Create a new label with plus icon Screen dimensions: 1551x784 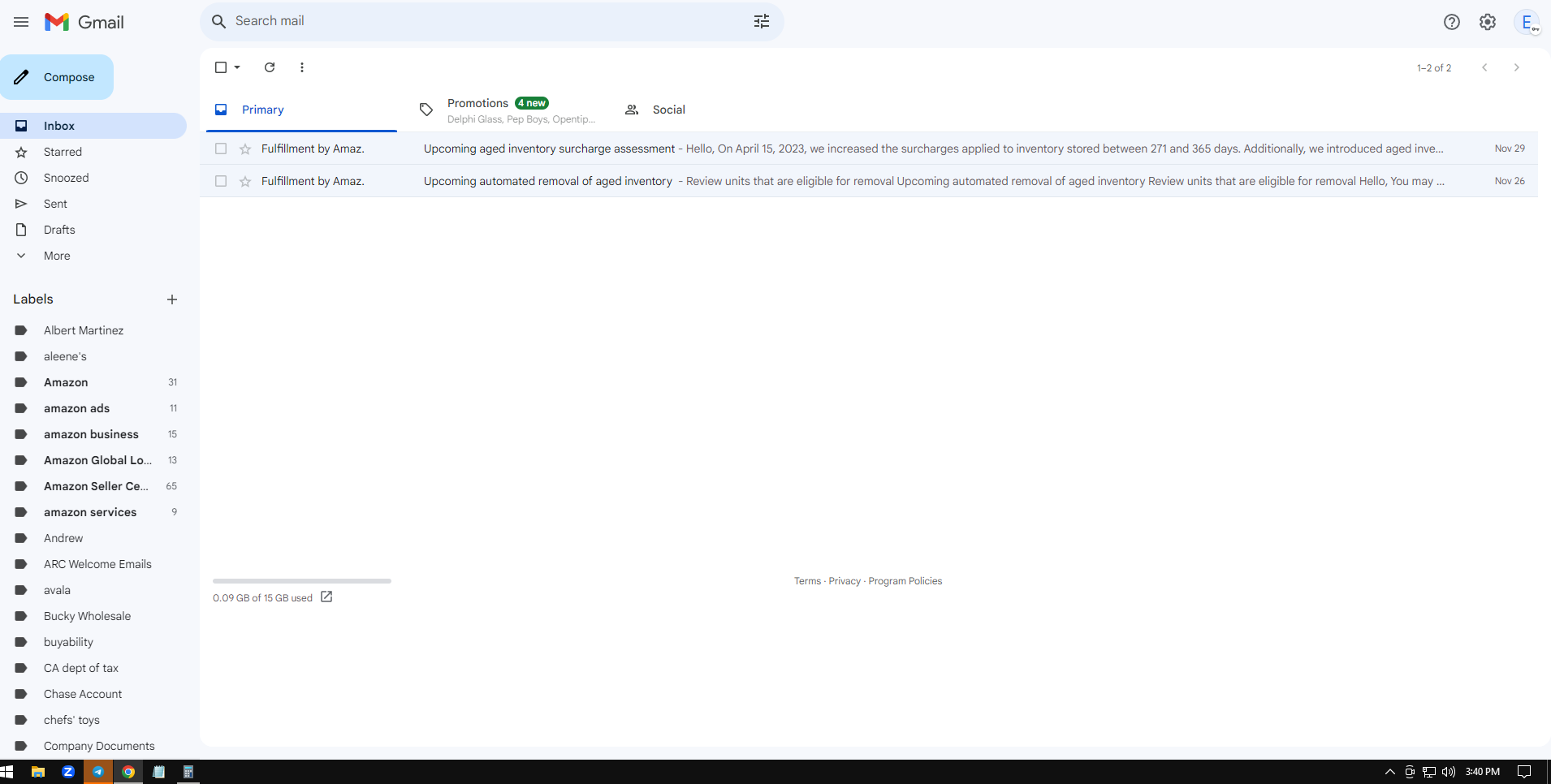(x=172, y=299)
